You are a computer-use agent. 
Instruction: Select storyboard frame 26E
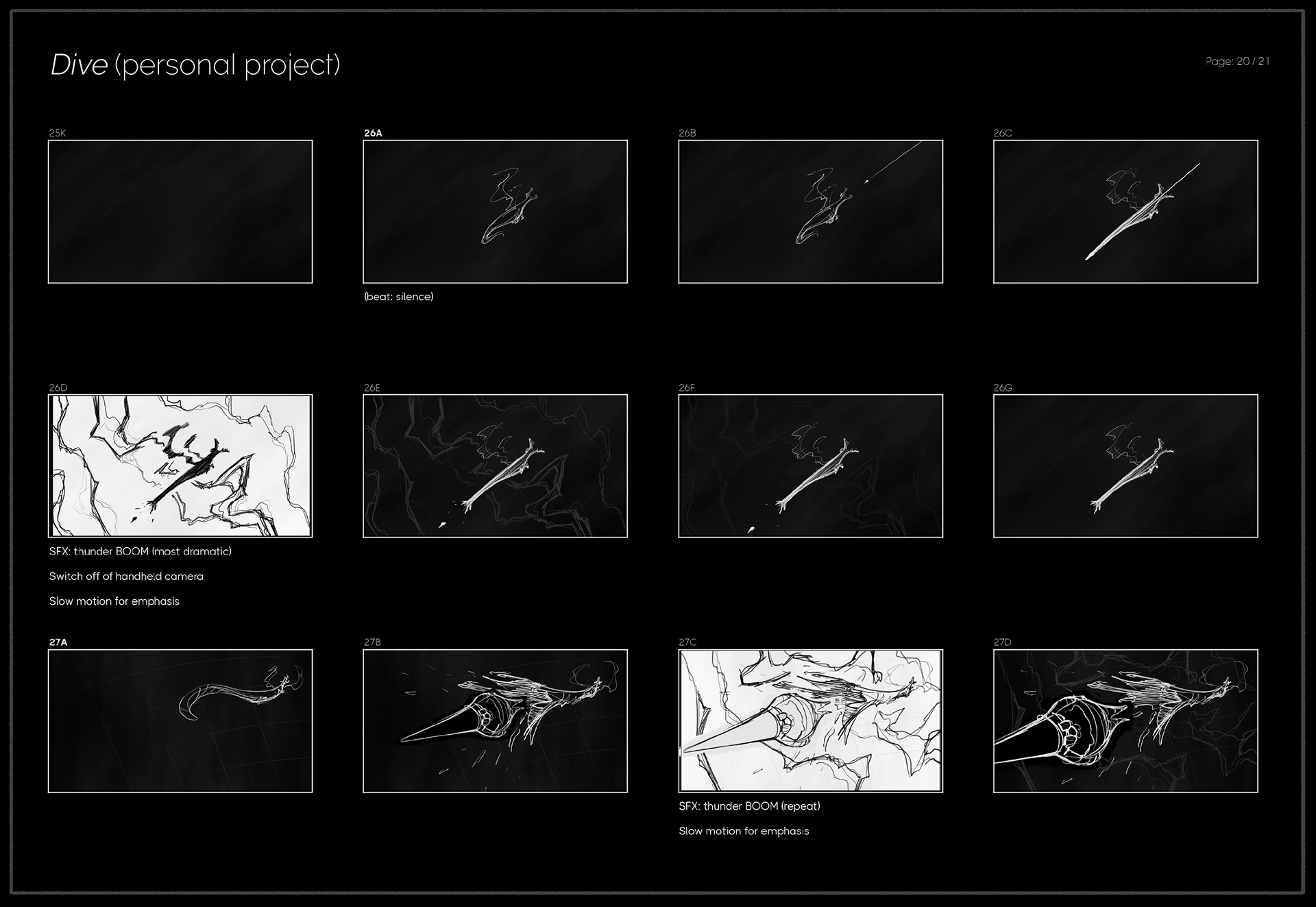pyautogui.click(x=495, y=466)
